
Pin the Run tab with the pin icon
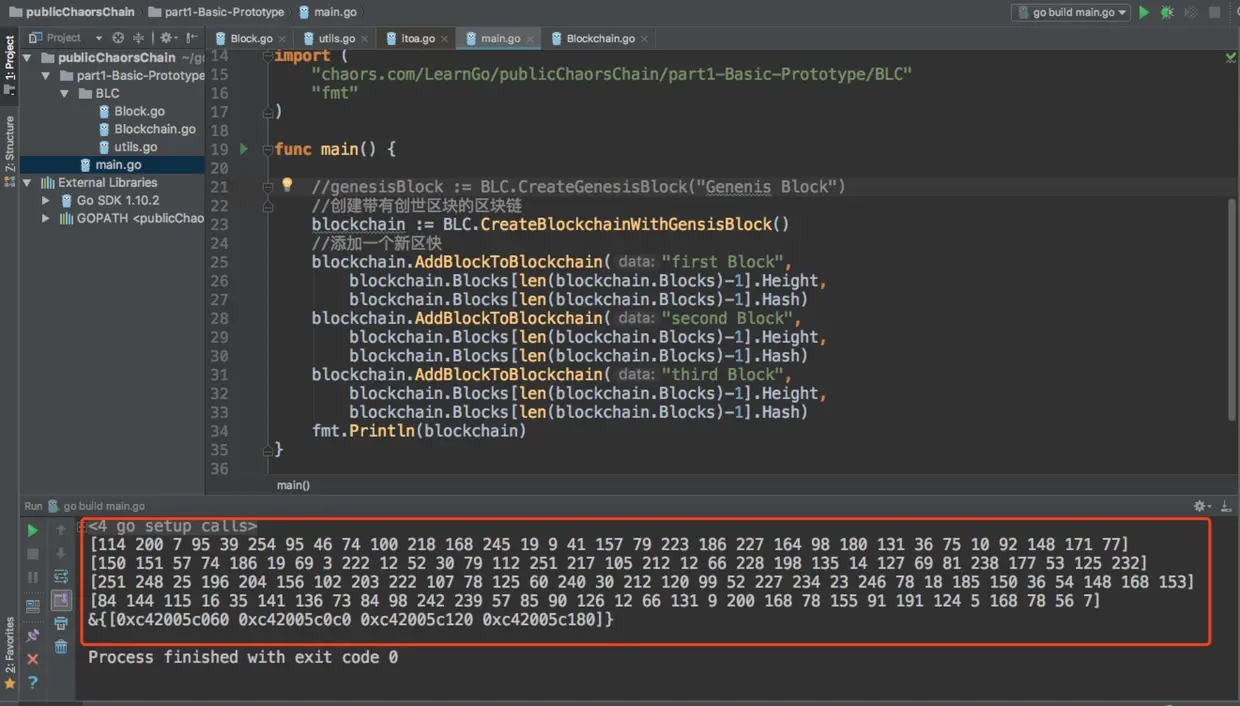pos(33,634)
